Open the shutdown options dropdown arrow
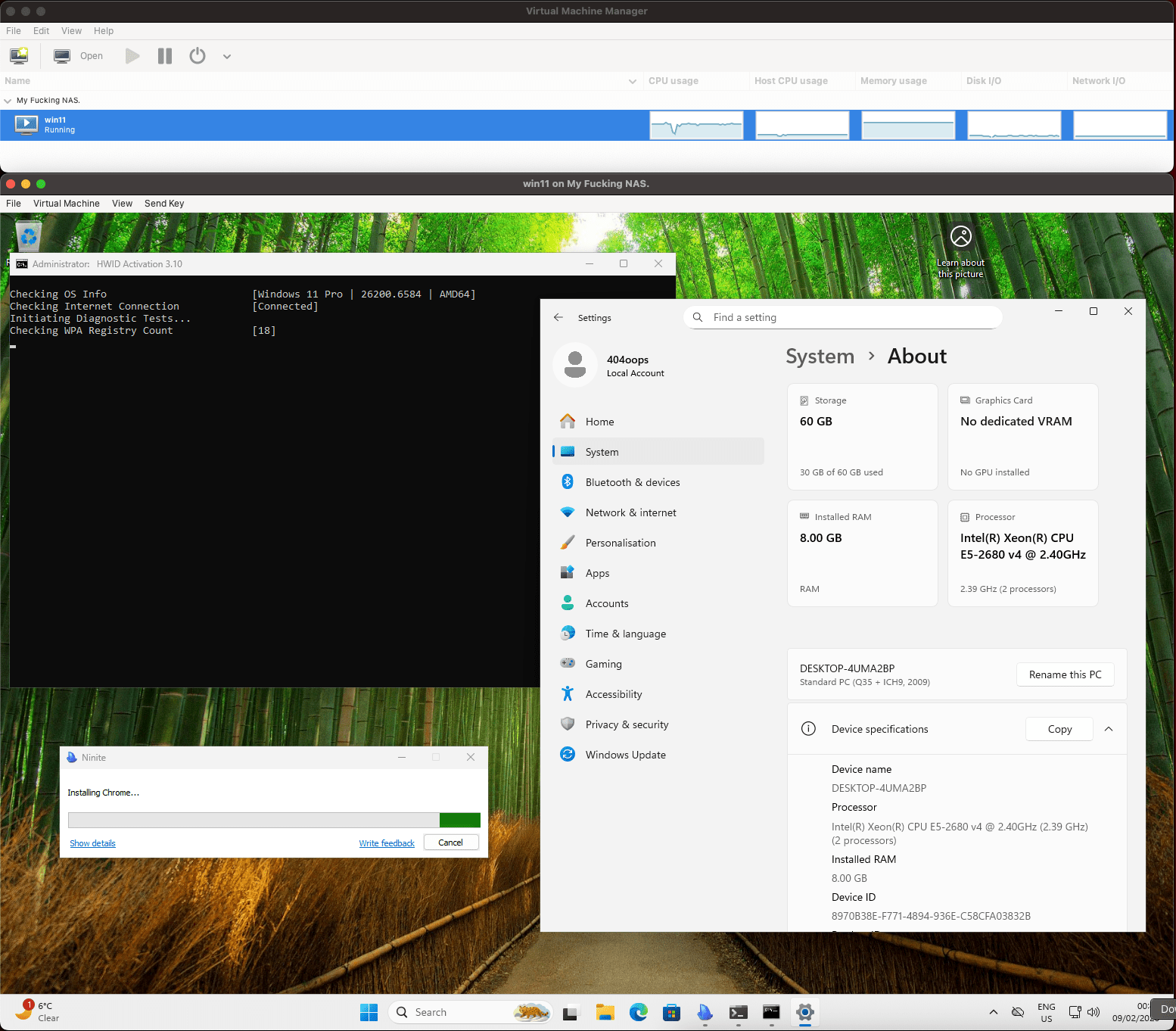This screenshot has width=1176, height=1031. coord(226,56)
